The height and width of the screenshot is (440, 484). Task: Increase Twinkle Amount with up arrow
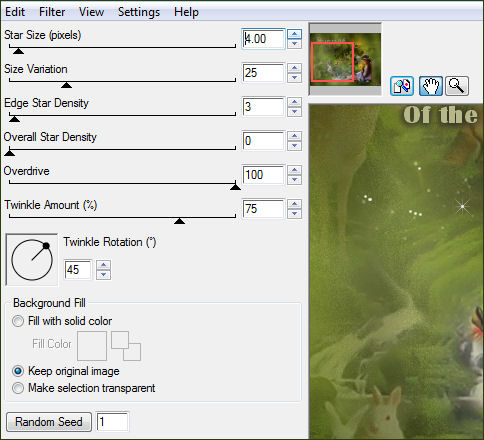pos(294,204)
